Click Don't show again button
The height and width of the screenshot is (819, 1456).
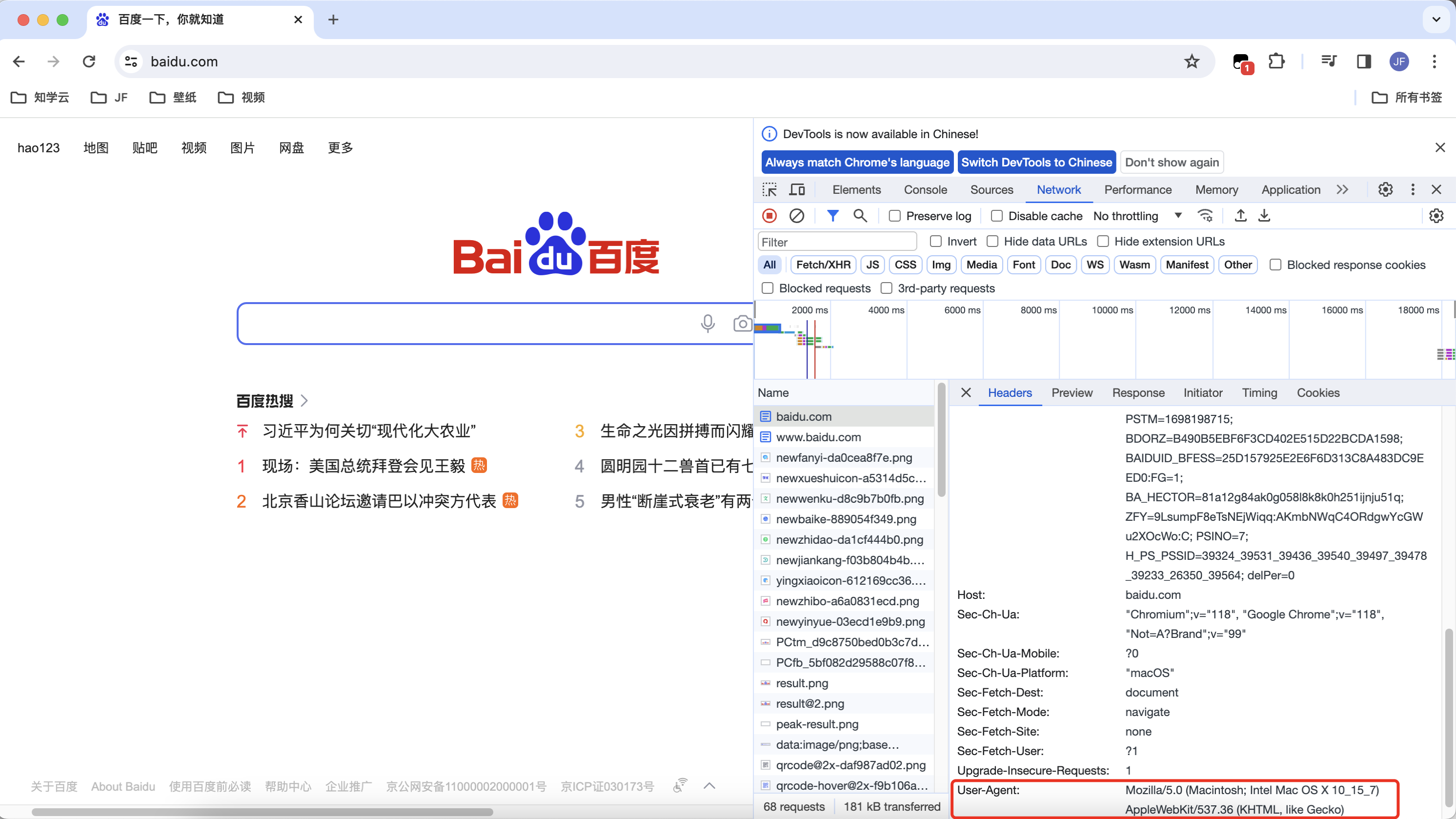(x=1172, y=162)
